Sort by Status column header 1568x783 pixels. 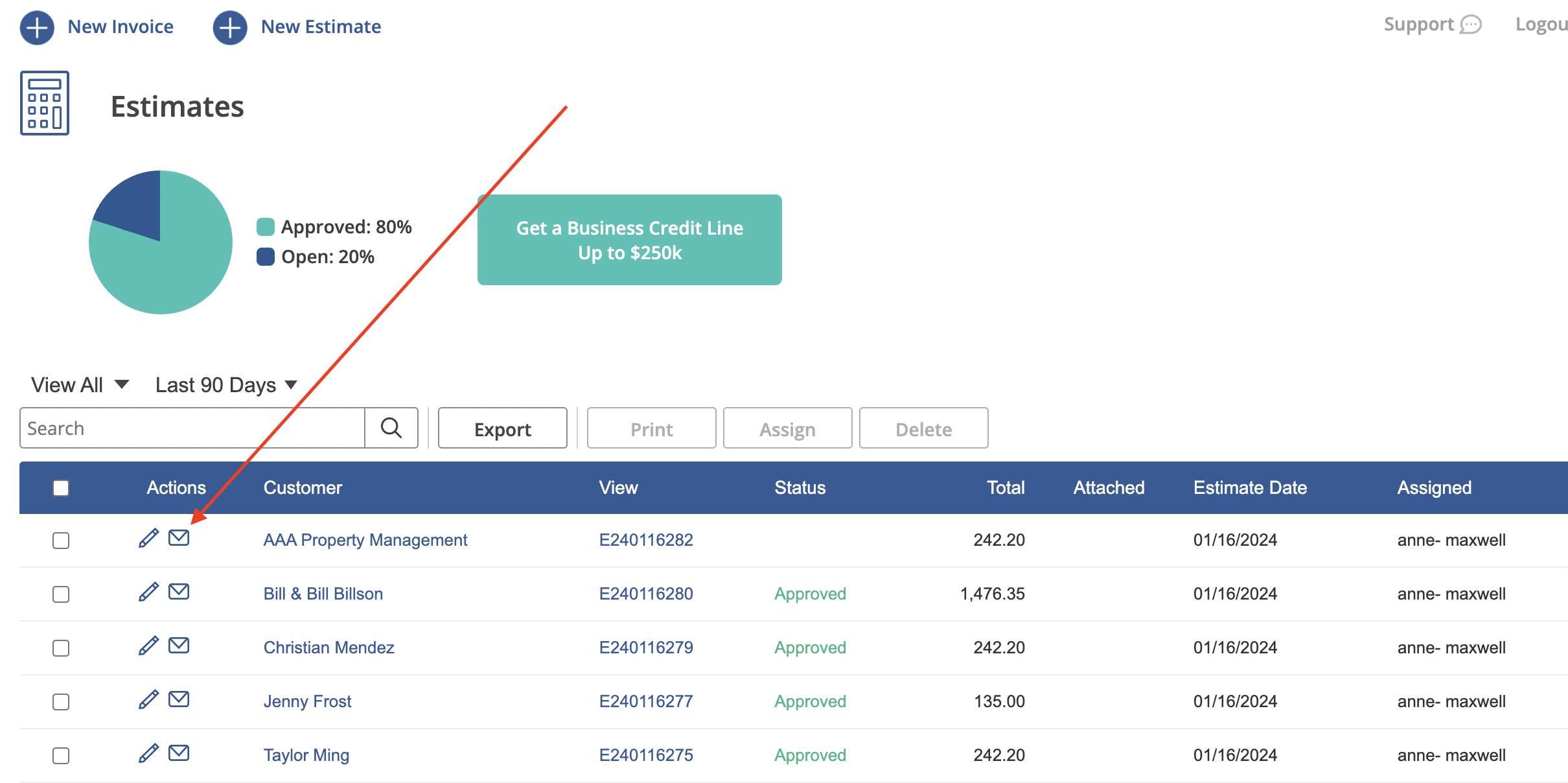[x=800, y=487]
